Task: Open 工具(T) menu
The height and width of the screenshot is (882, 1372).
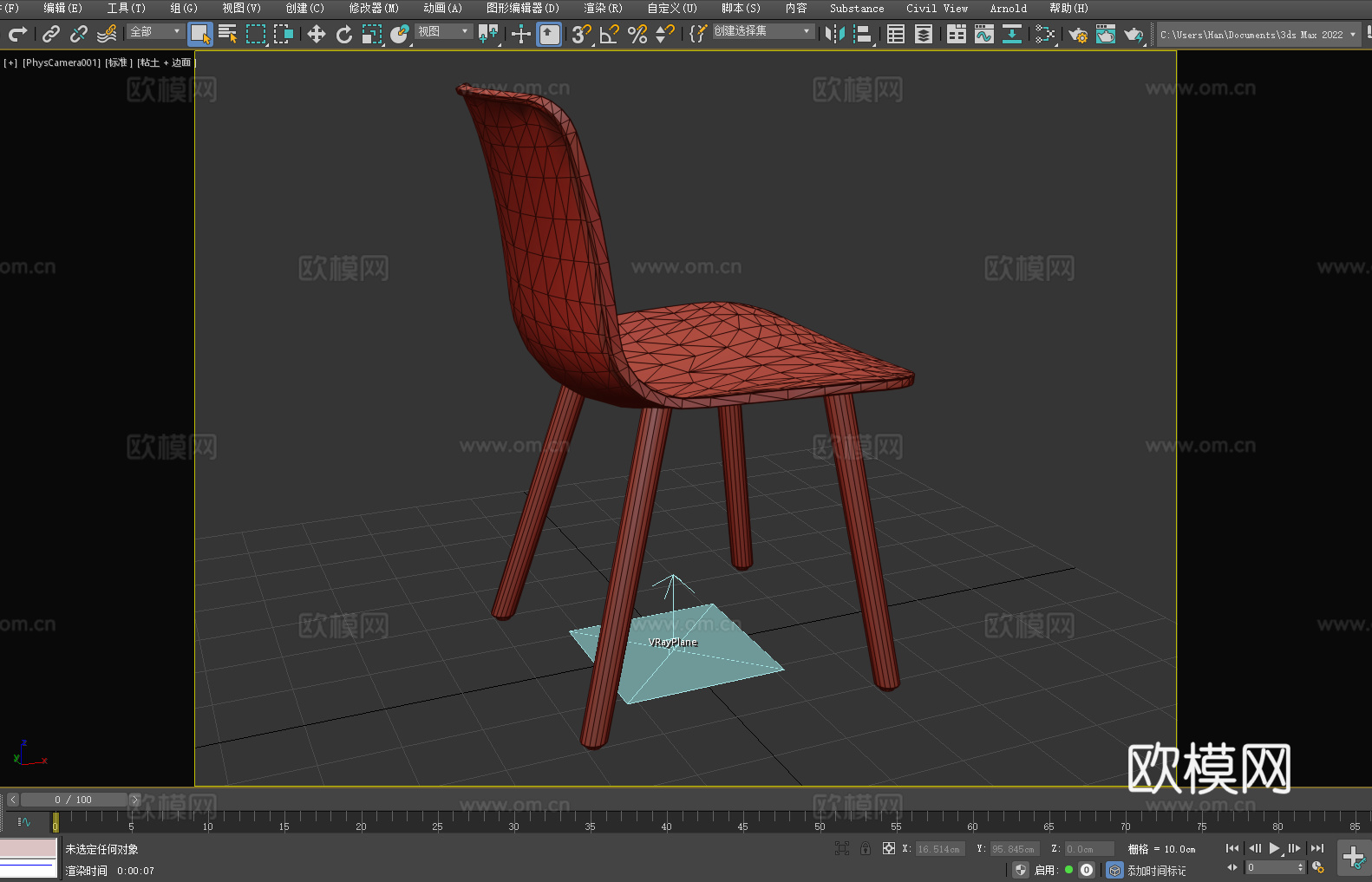Action: click(x=127, y=8)
